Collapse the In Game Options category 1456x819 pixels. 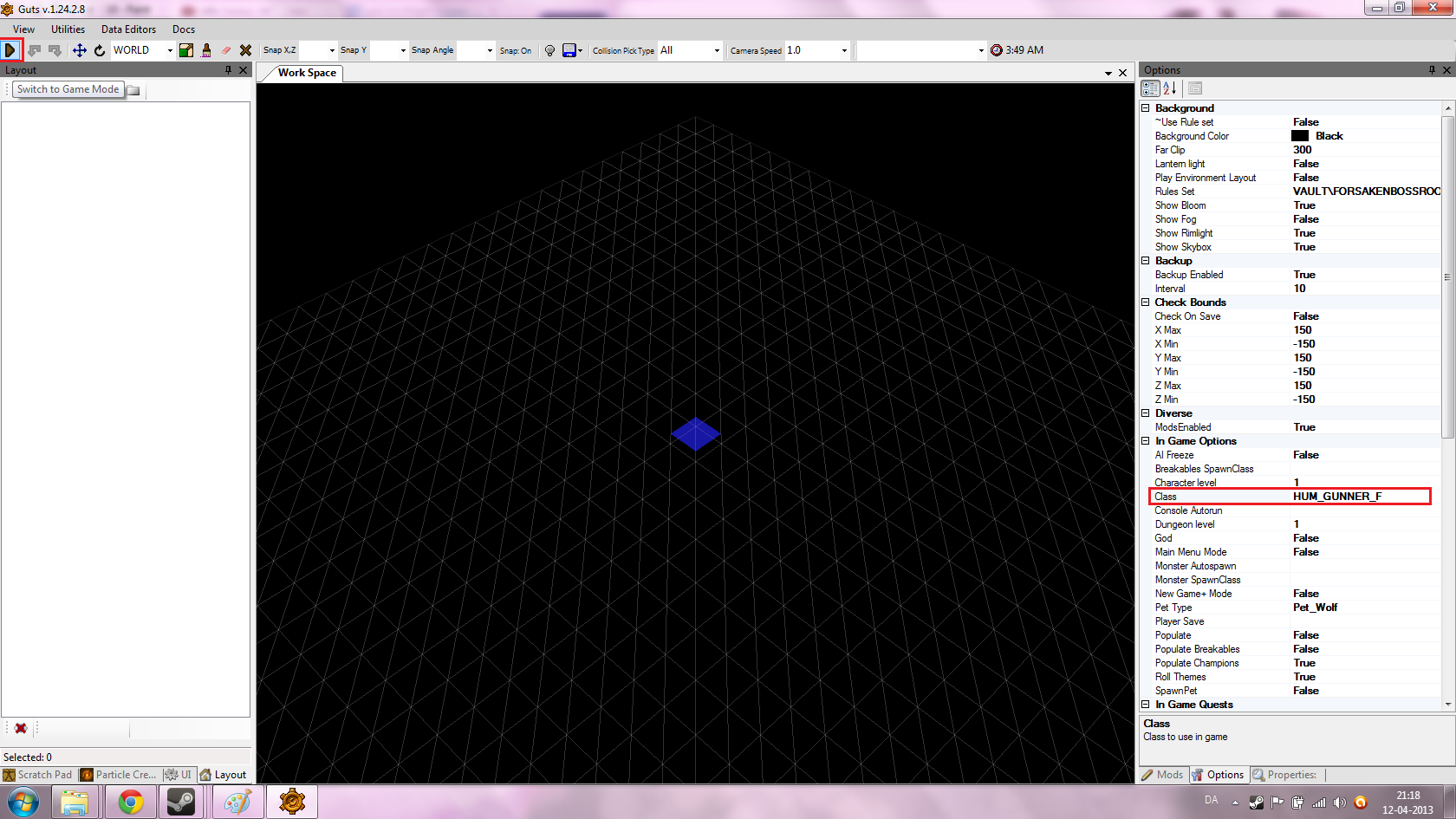(x=1146, y=441)
